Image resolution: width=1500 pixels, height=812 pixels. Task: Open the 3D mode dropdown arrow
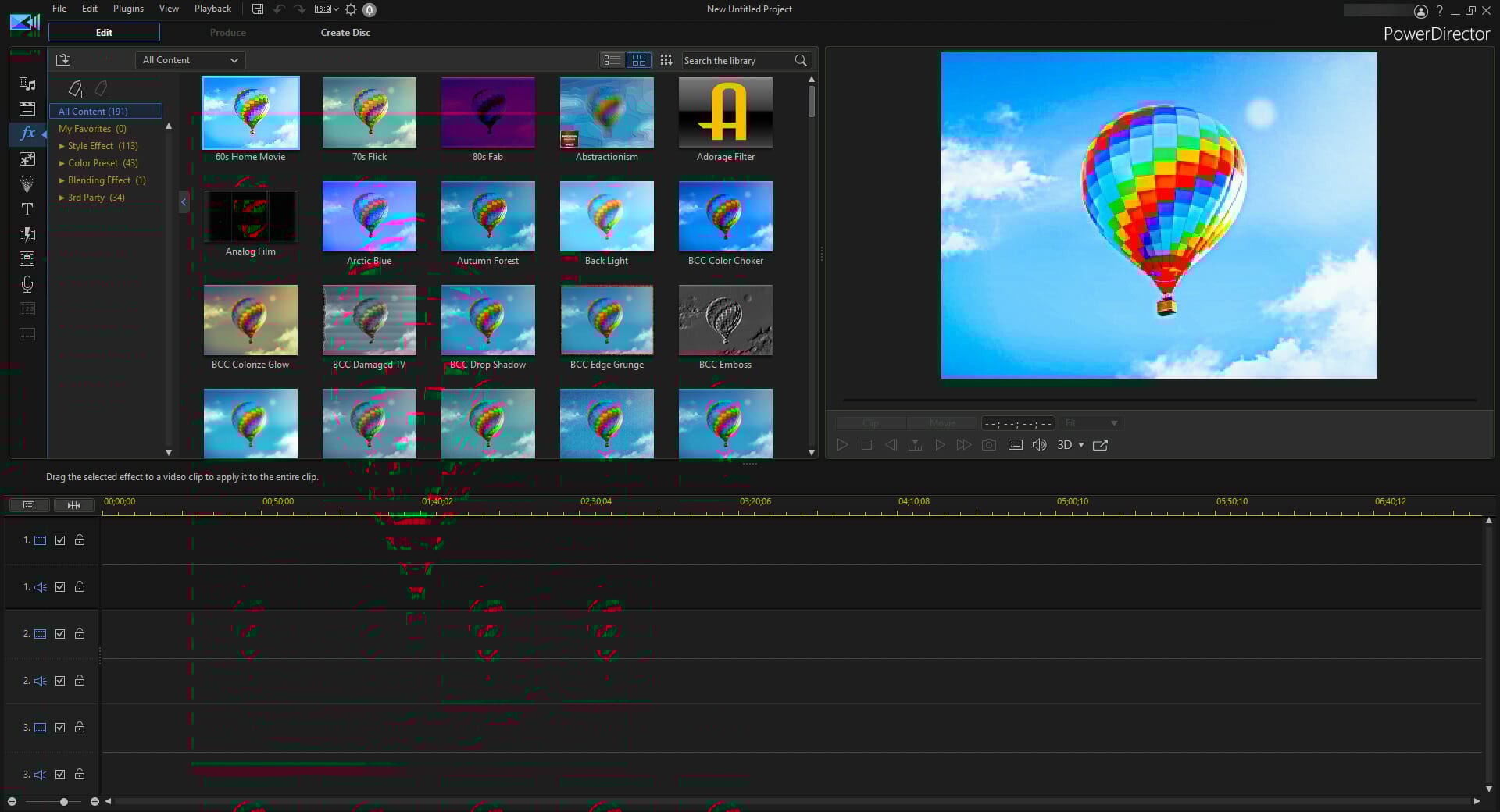(x=1081, y=445)
